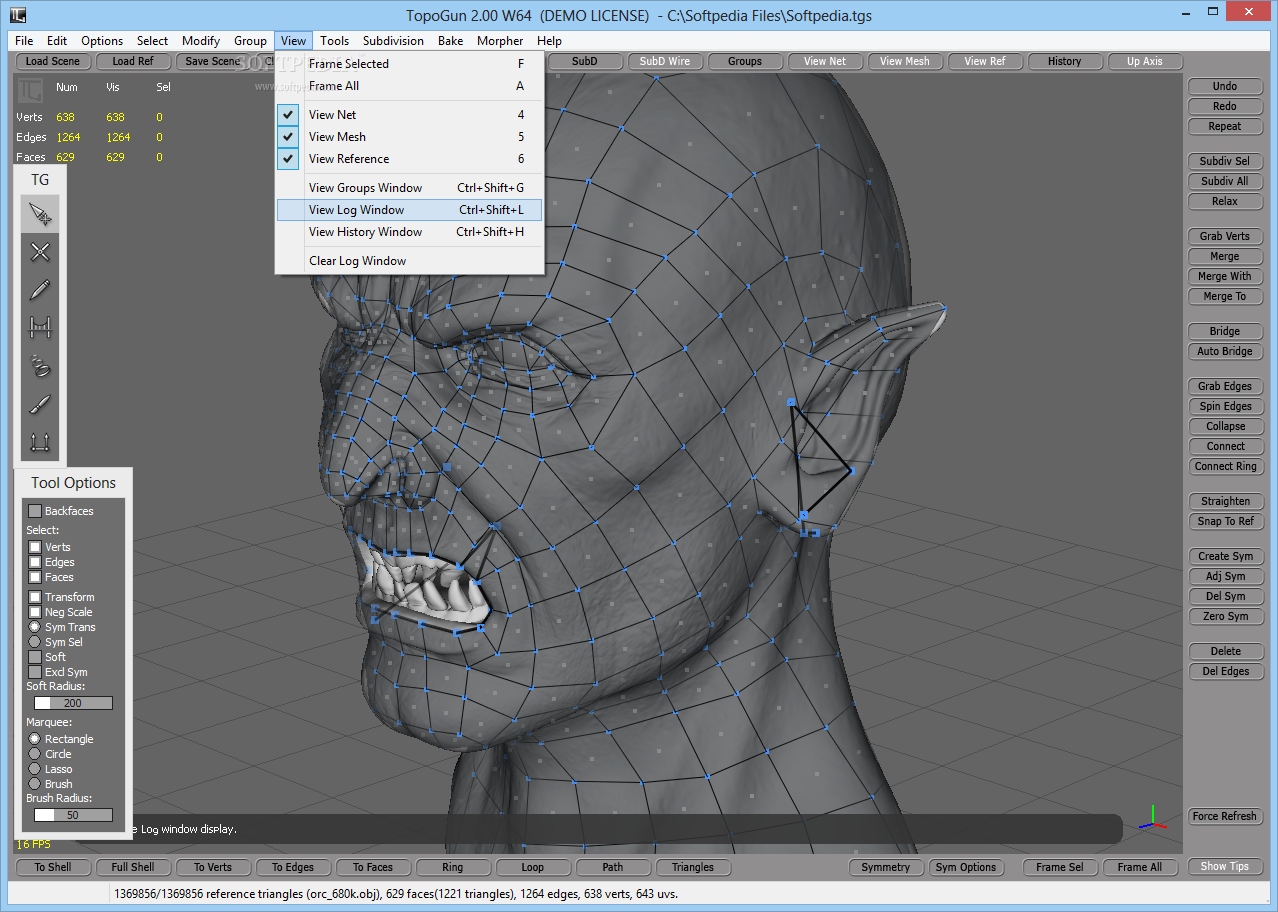1278x912 pixels.
Task: Open View History Window entry
Action: pos(409,232)
